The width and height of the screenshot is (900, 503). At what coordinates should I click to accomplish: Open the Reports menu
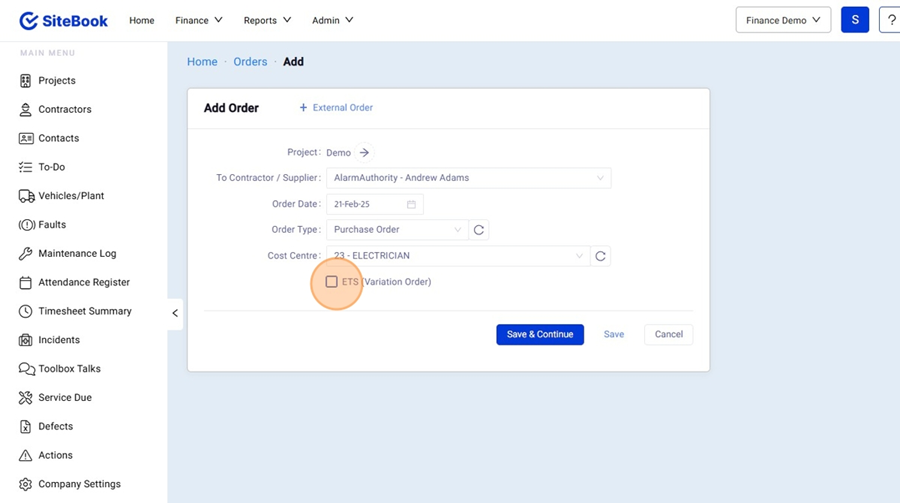click(x=267, y=20)
